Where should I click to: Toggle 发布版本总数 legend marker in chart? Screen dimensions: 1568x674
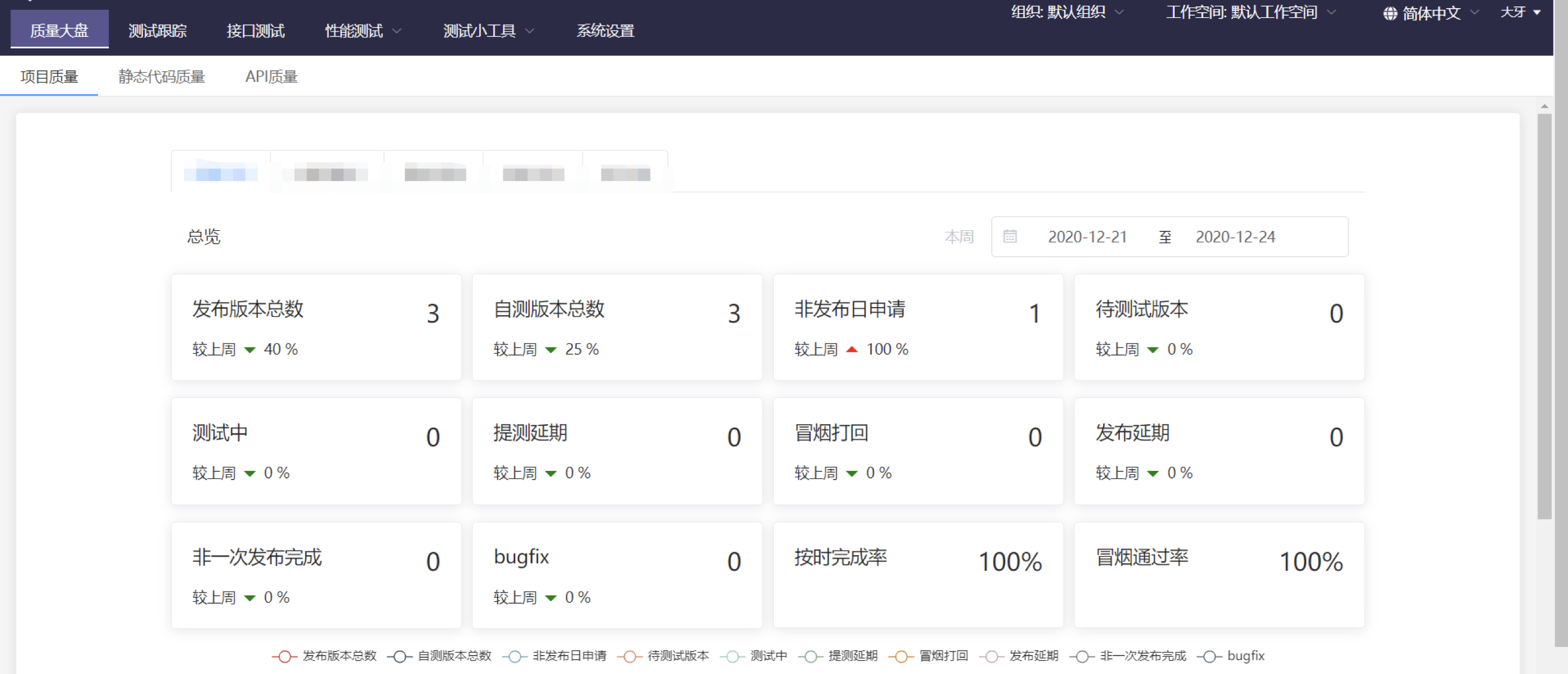pyautogui.click(x=284, y=656)
